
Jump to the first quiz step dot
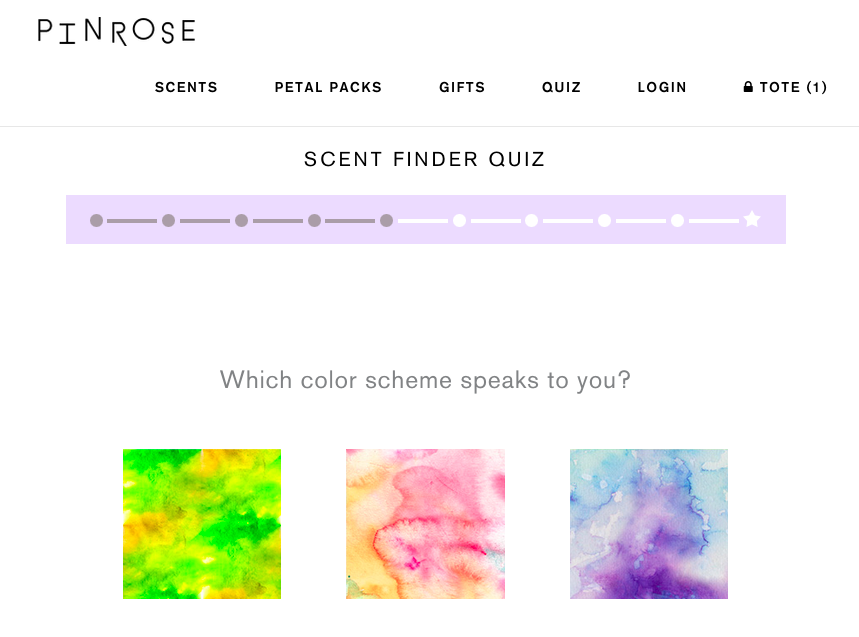96,220
